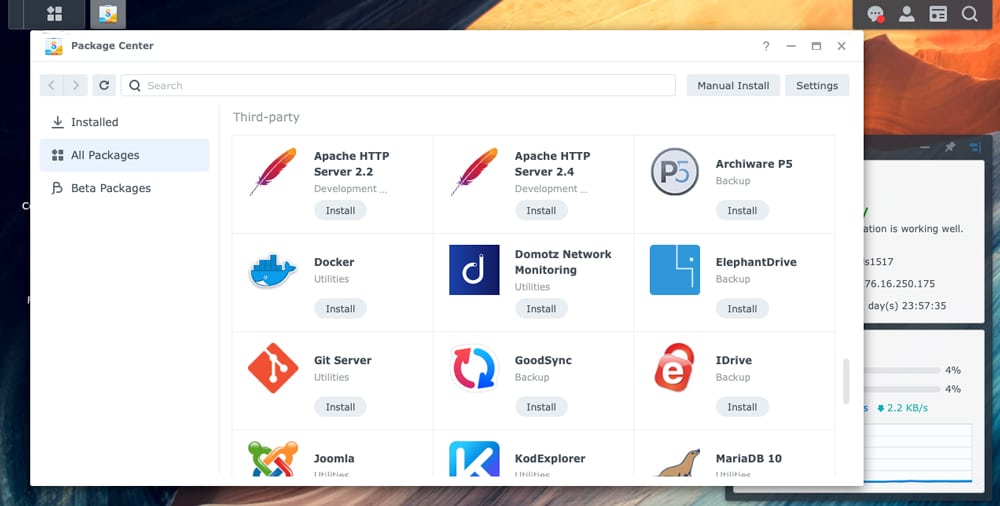The width and height of the screenshot is (1000, 506).
Task: Click the Joomla logo icon
Action: point(273,459)
